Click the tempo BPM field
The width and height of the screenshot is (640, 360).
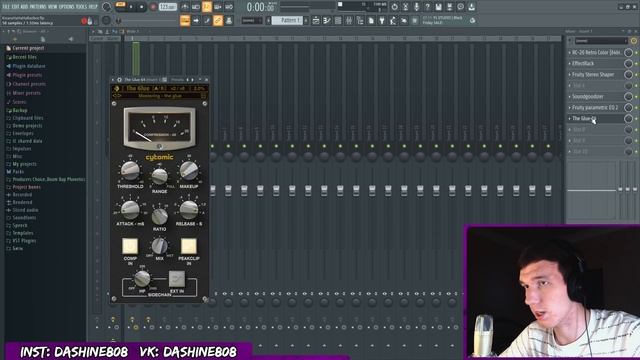click(x=168, y=7)
